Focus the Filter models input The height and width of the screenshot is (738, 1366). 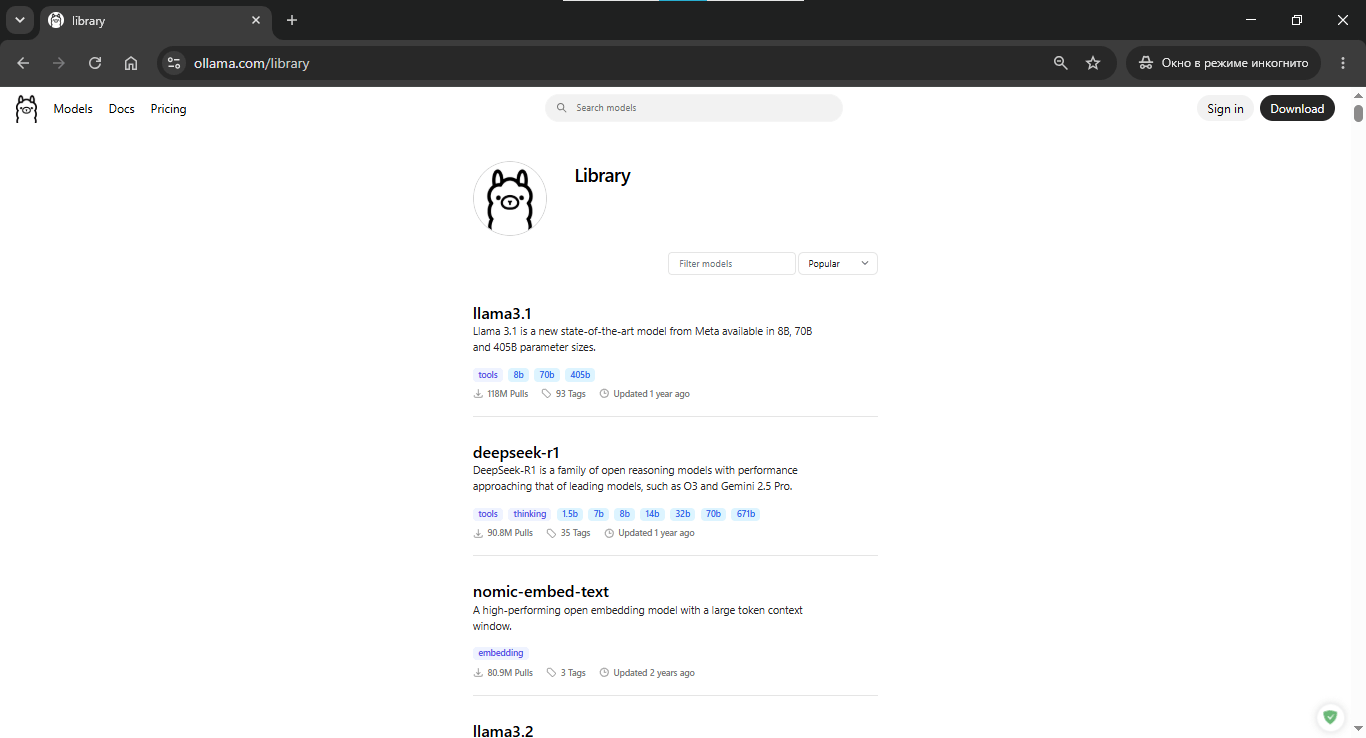coord(732,264)
